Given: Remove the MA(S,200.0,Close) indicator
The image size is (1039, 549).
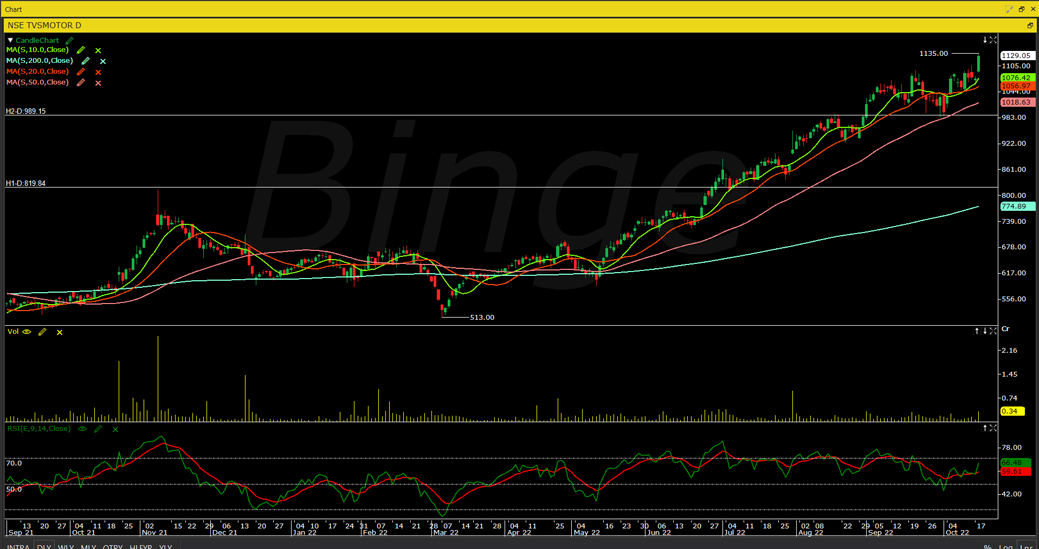Looking at the screenshot, I should [x=103, y=61].
